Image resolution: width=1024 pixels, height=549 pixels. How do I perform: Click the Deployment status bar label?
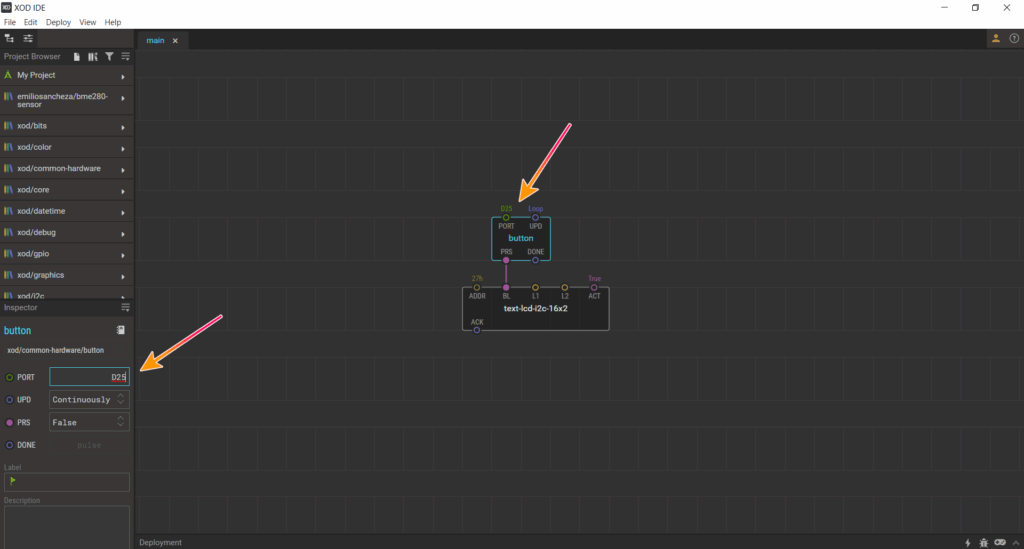(160, 542)
